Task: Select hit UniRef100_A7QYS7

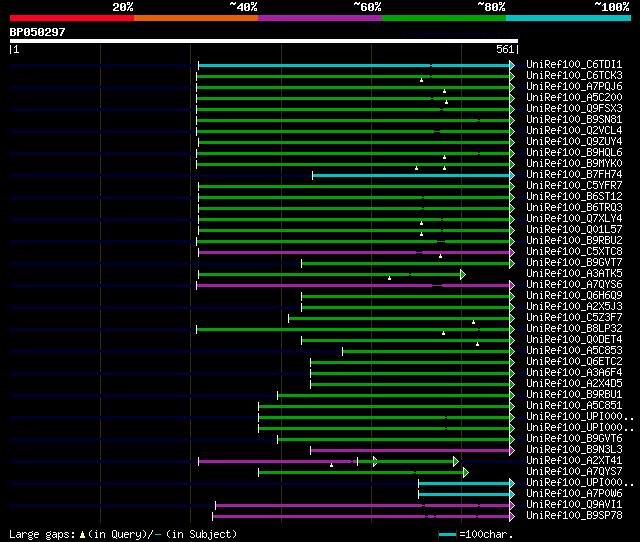Action: [x=574, y=472]
